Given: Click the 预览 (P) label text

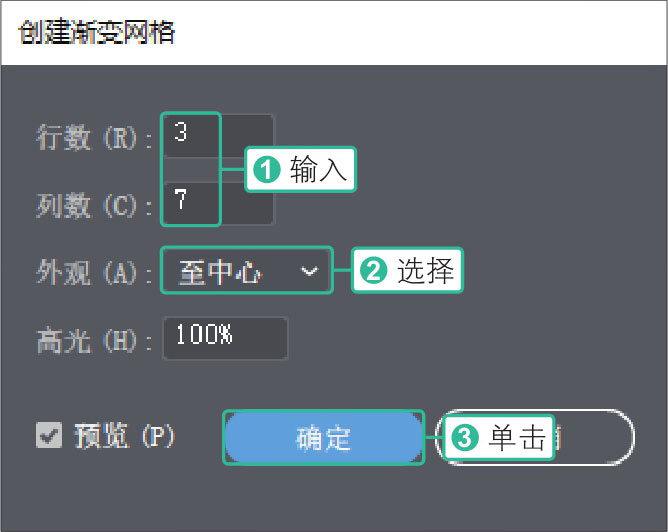Looking at the screenshot, I should click(125, 437).
